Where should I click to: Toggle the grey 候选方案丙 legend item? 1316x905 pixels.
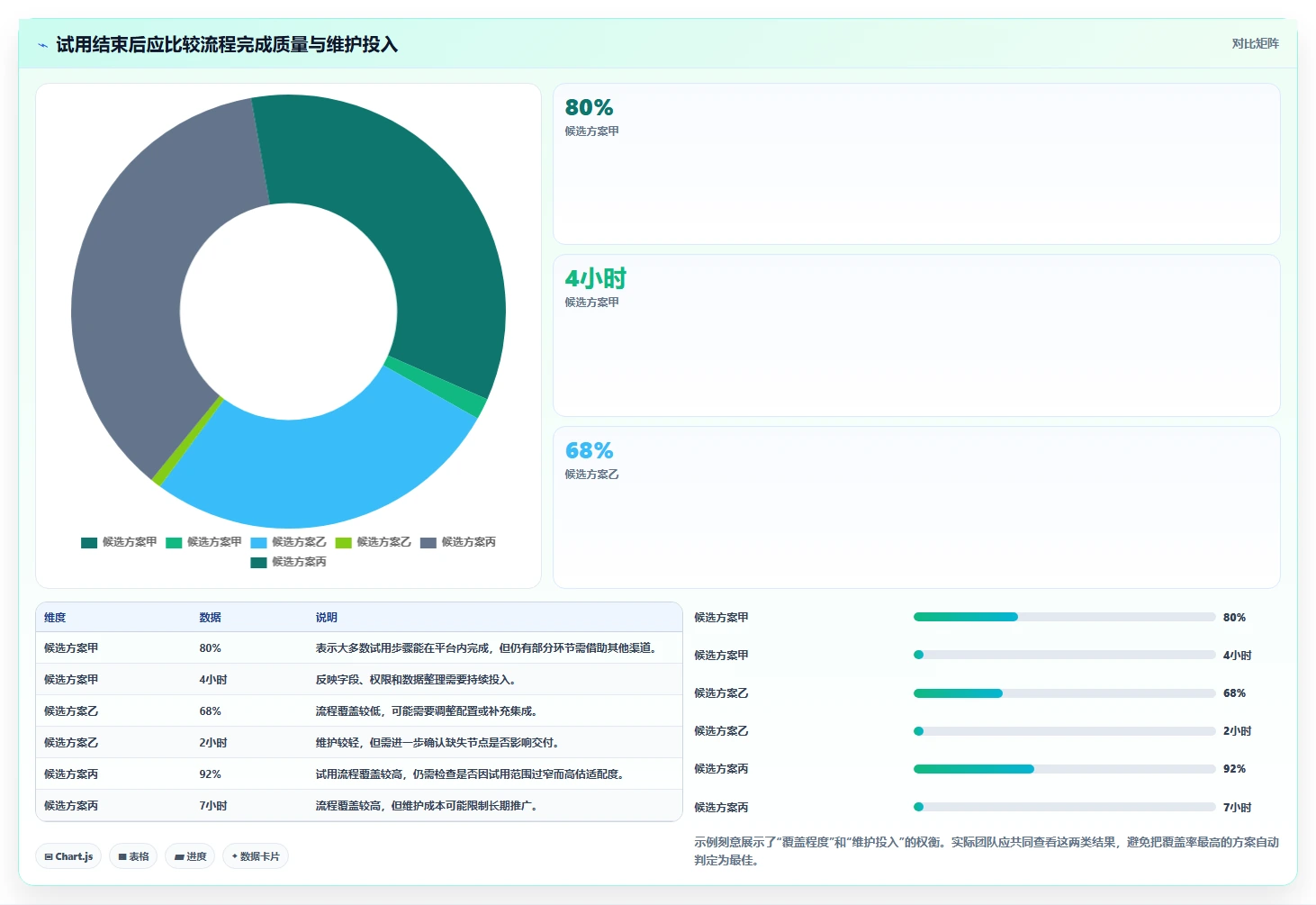[457, 542]
